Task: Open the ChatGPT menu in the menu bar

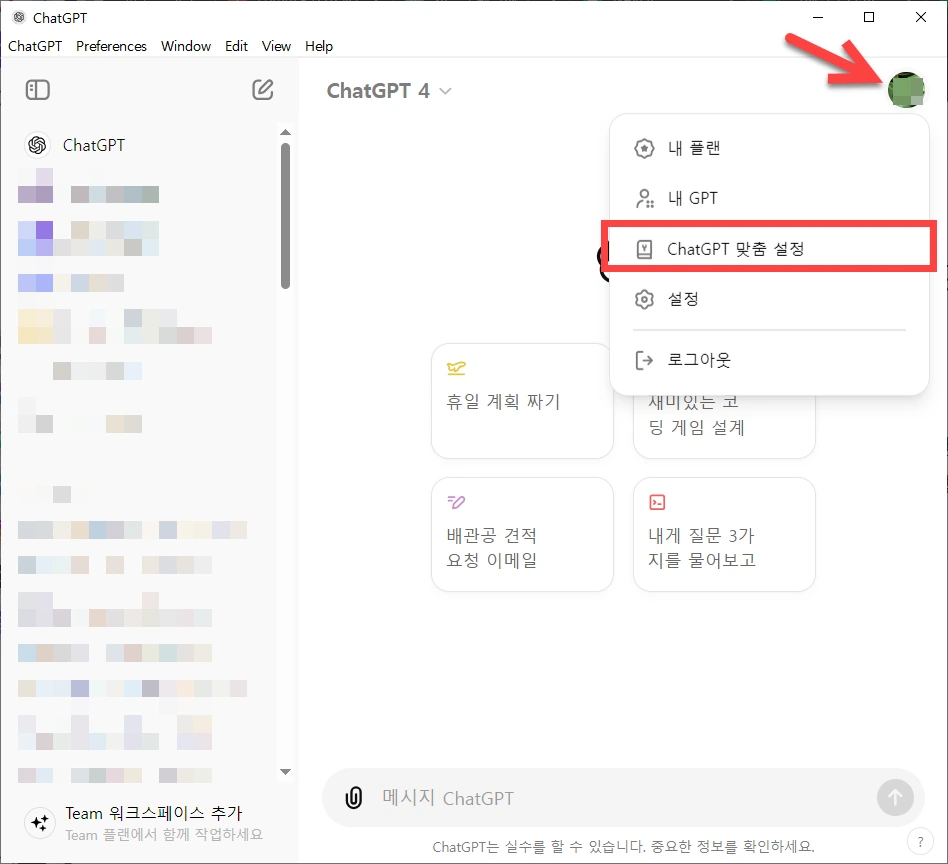Action: [35, 46]
